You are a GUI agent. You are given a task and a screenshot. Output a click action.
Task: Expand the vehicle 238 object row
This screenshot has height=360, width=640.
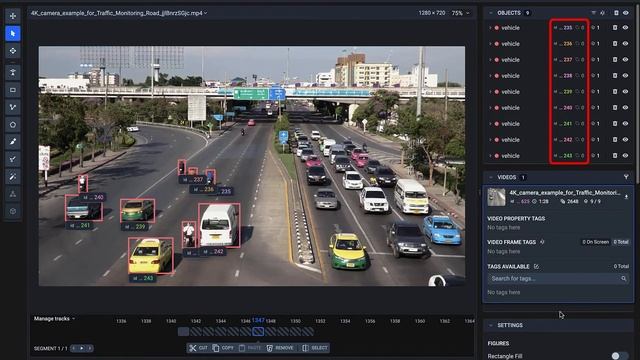click(x=490, y=76)
